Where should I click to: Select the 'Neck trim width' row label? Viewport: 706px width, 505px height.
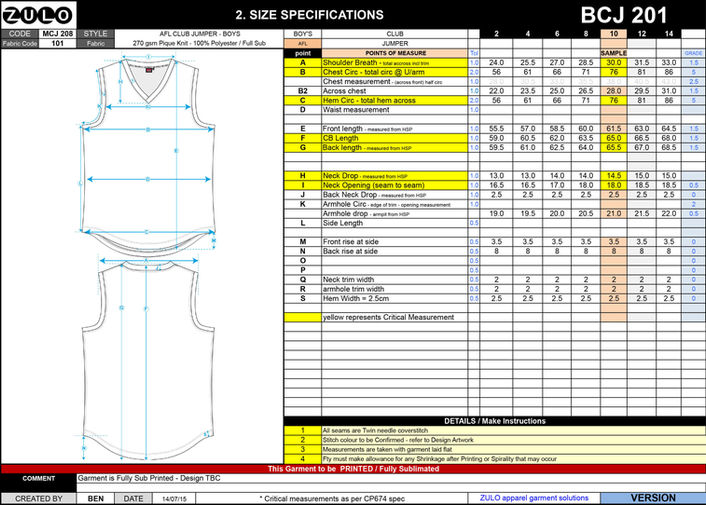pos(395,280)
